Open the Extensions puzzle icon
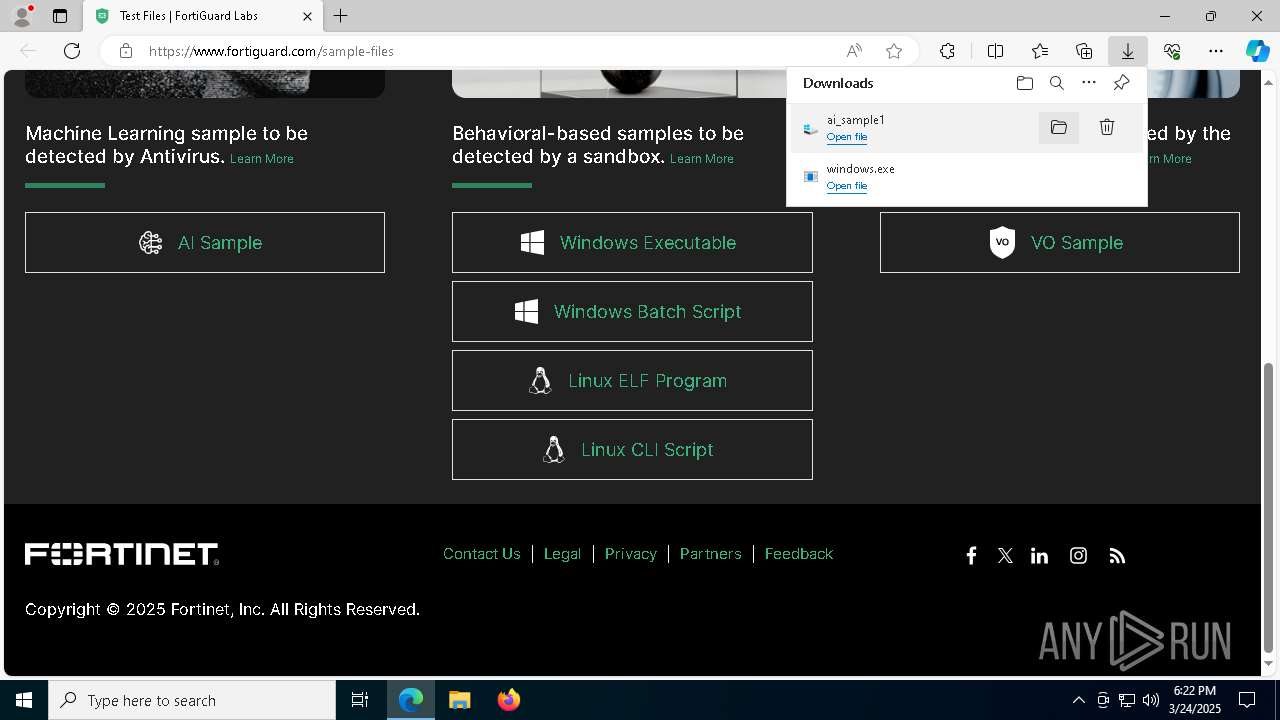1280x720 pixels. point(947,51)
